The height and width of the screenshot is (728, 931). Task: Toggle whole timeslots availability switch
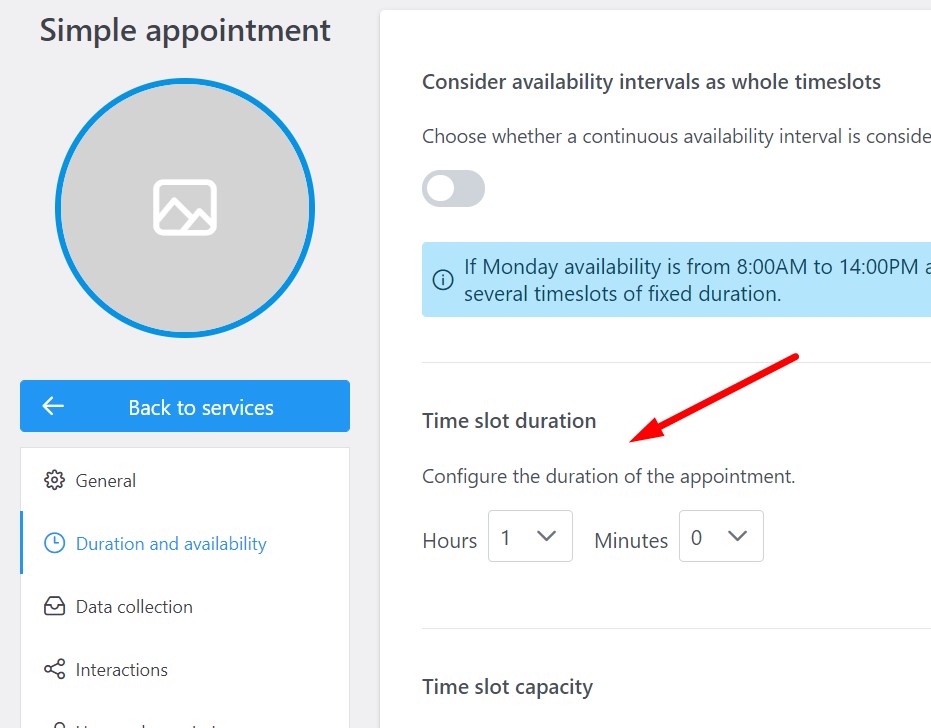(453, 189)
